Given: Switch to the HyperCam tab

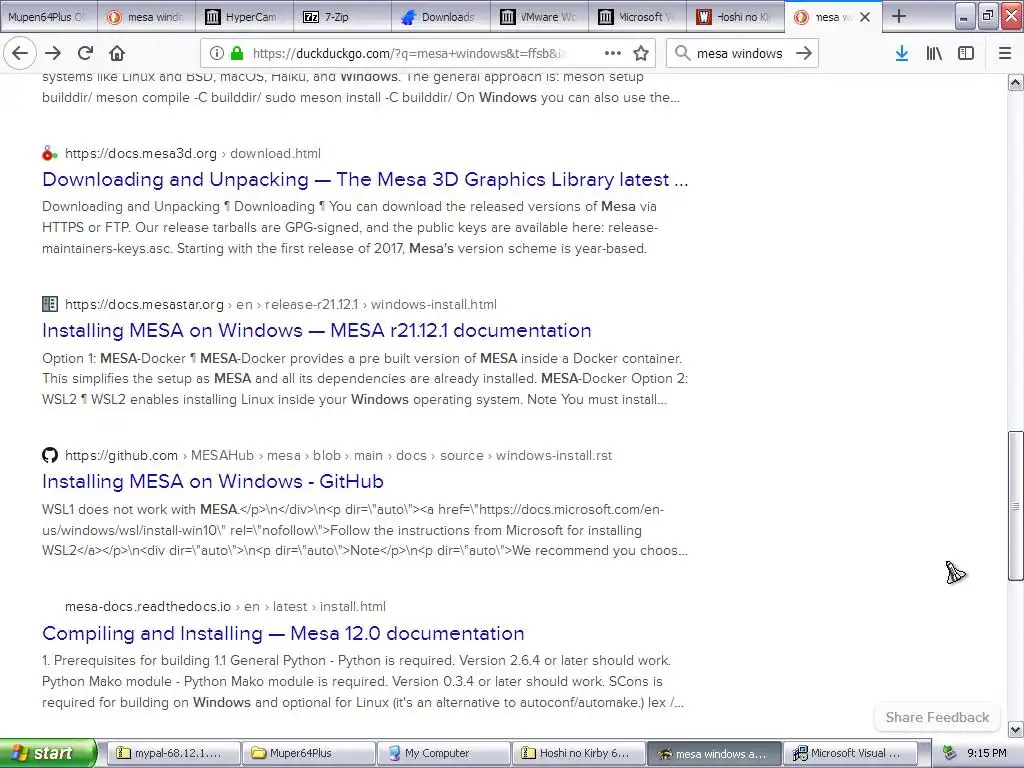Looking at the screenshot, I should [245, 17].
